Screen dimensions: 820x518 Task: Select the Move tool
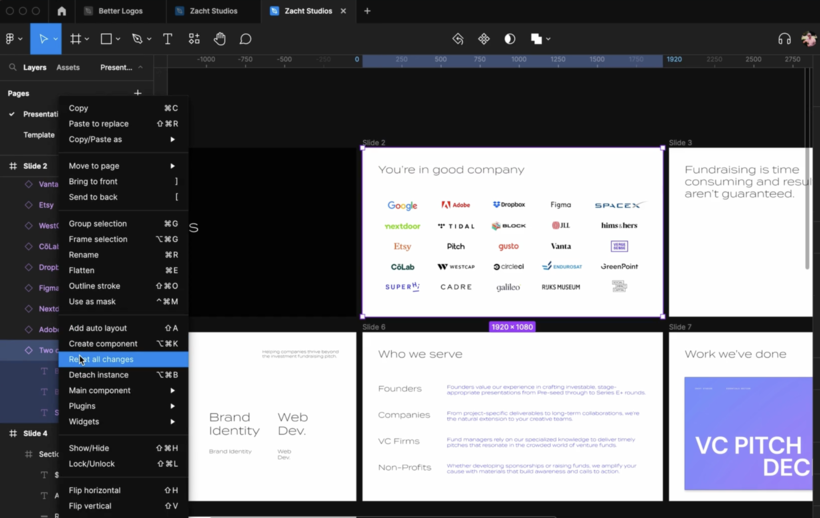point(43,39)
